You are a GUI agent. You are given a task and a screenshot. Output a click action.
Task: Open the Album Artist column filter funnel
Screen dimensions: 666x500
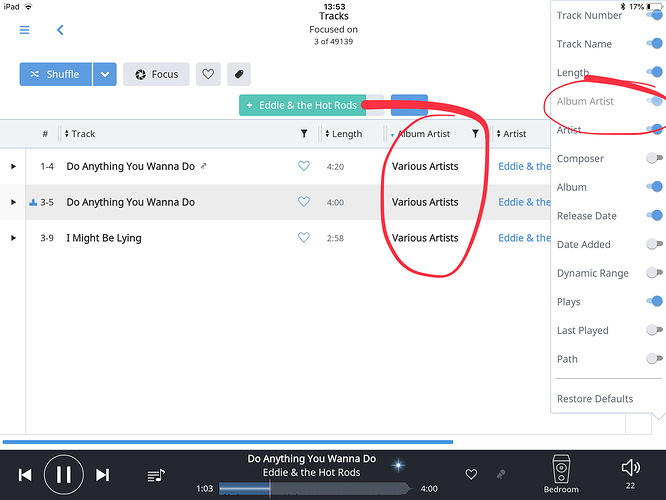[x=475, y=134]
